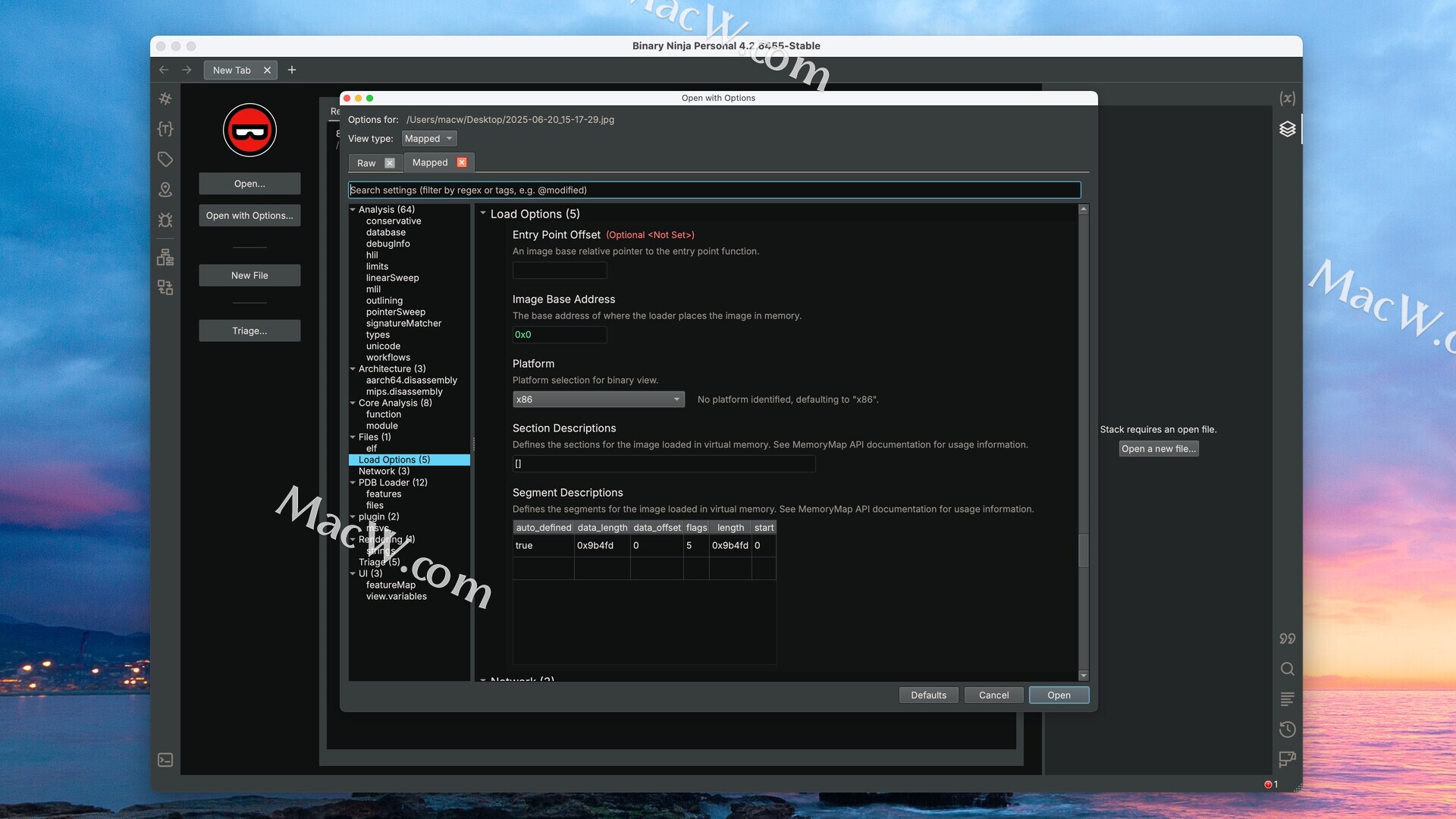Open the Tags sidebar icon
This screenshot has width=1456, height=819.
coord(165,159)
